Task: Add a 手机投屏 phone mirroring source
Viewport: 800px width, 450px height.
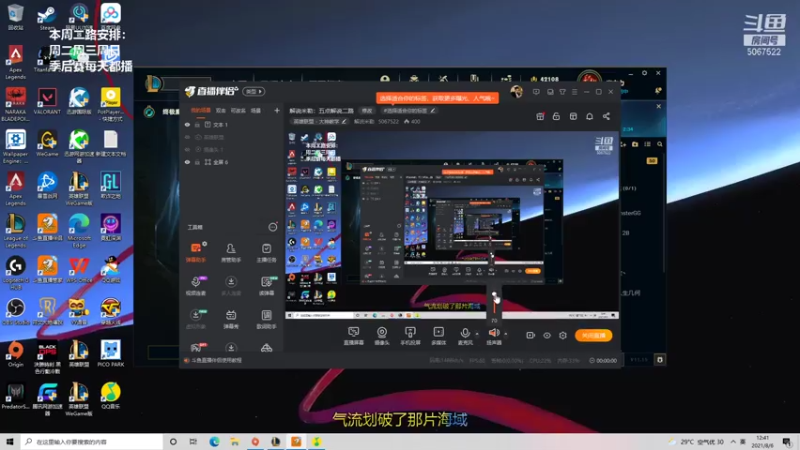Action: click(410, 336)
